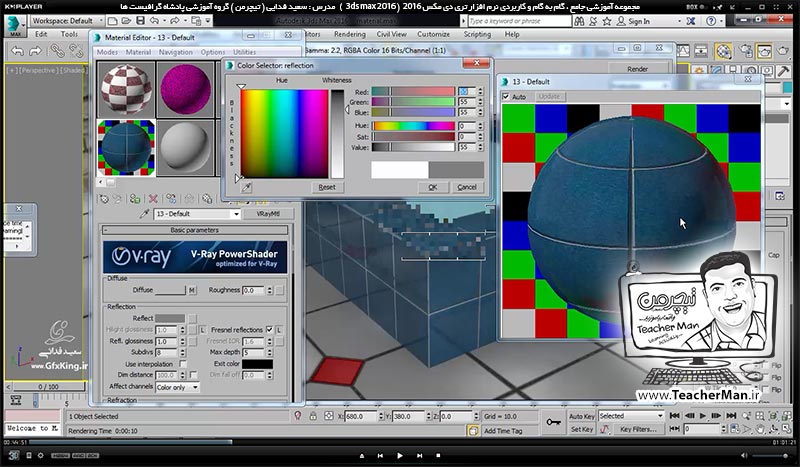
Task: Click the New Scene icon in quick access toolbar
Action: pyautogui.click(x=113, y=21)
